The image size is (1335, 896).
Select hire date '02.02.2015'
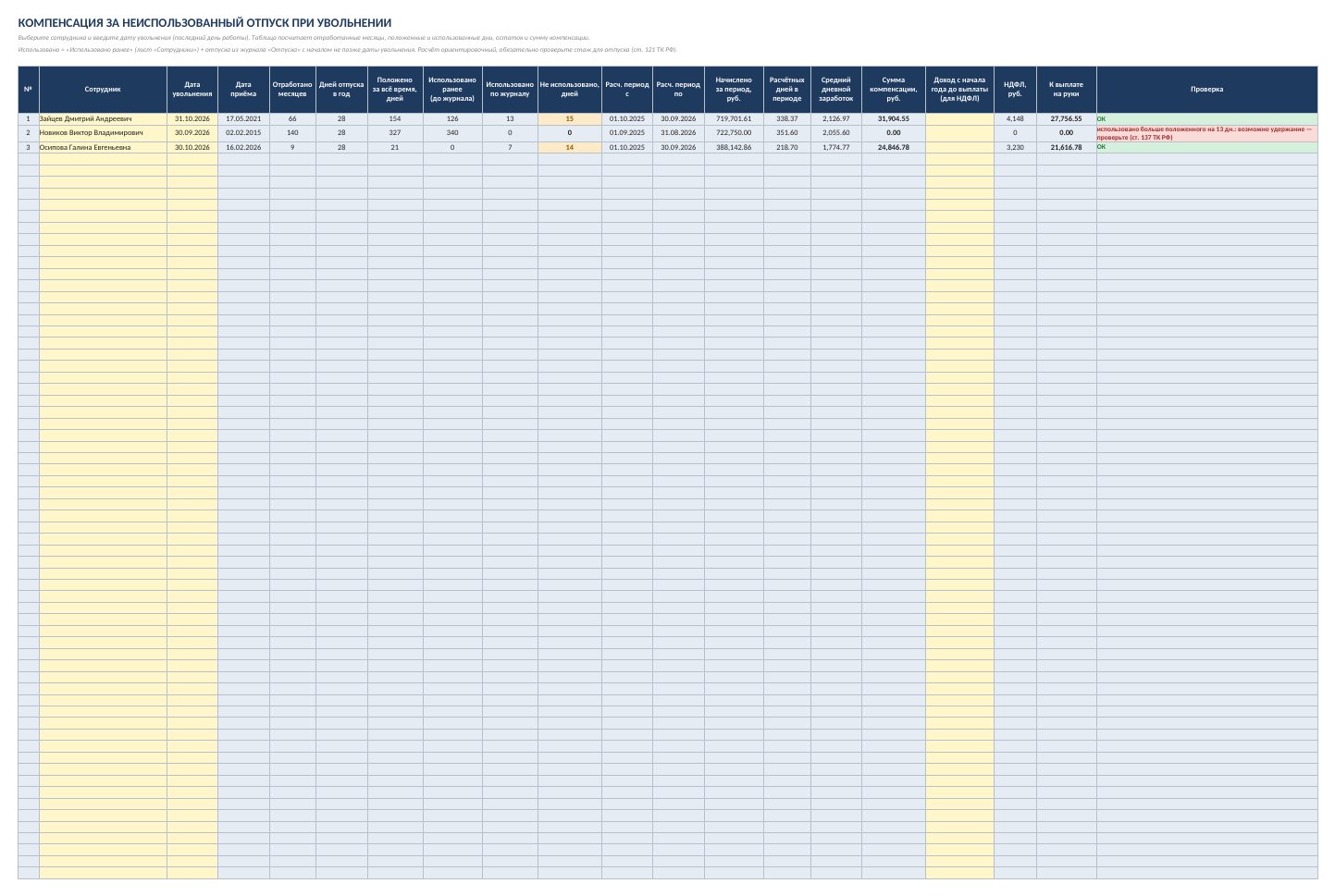(243, 133)
